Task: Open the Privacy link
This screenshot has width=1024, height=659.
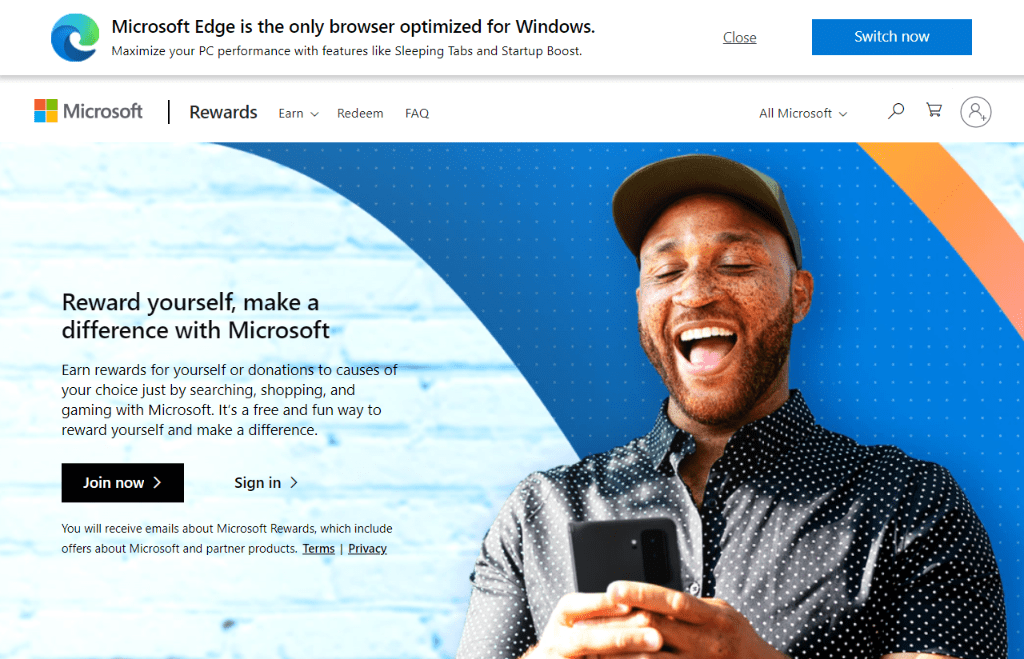Action: point(367,549)
